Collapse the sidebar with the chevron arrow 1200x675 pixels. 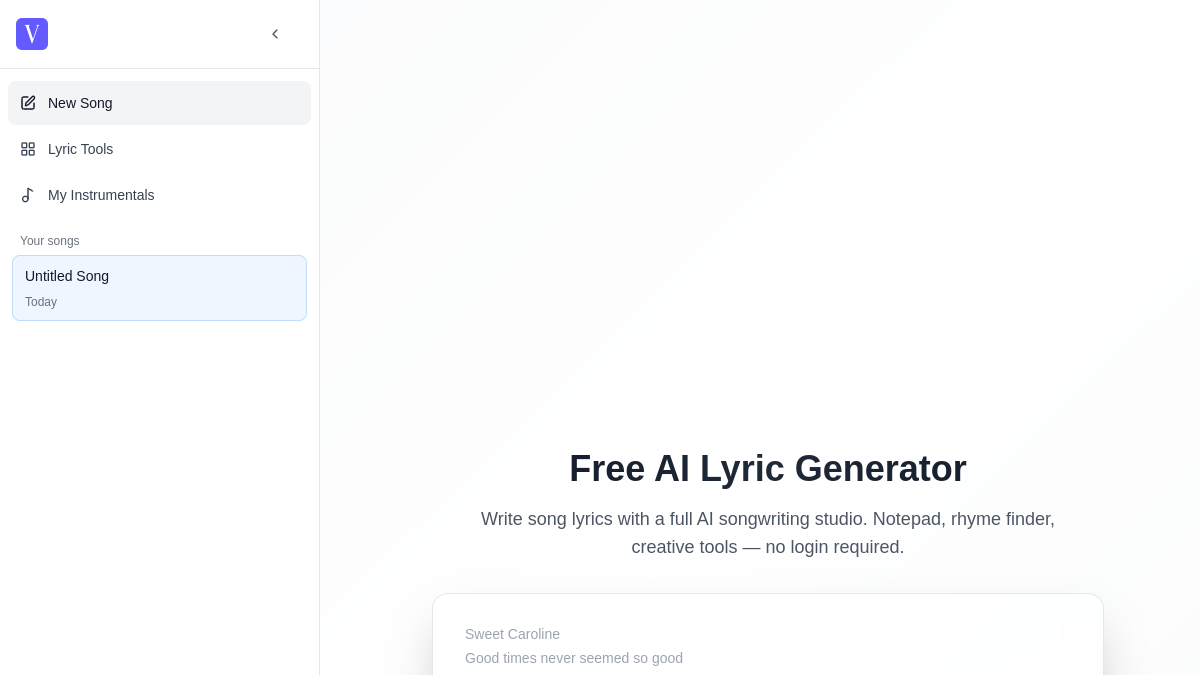[275, 34]
